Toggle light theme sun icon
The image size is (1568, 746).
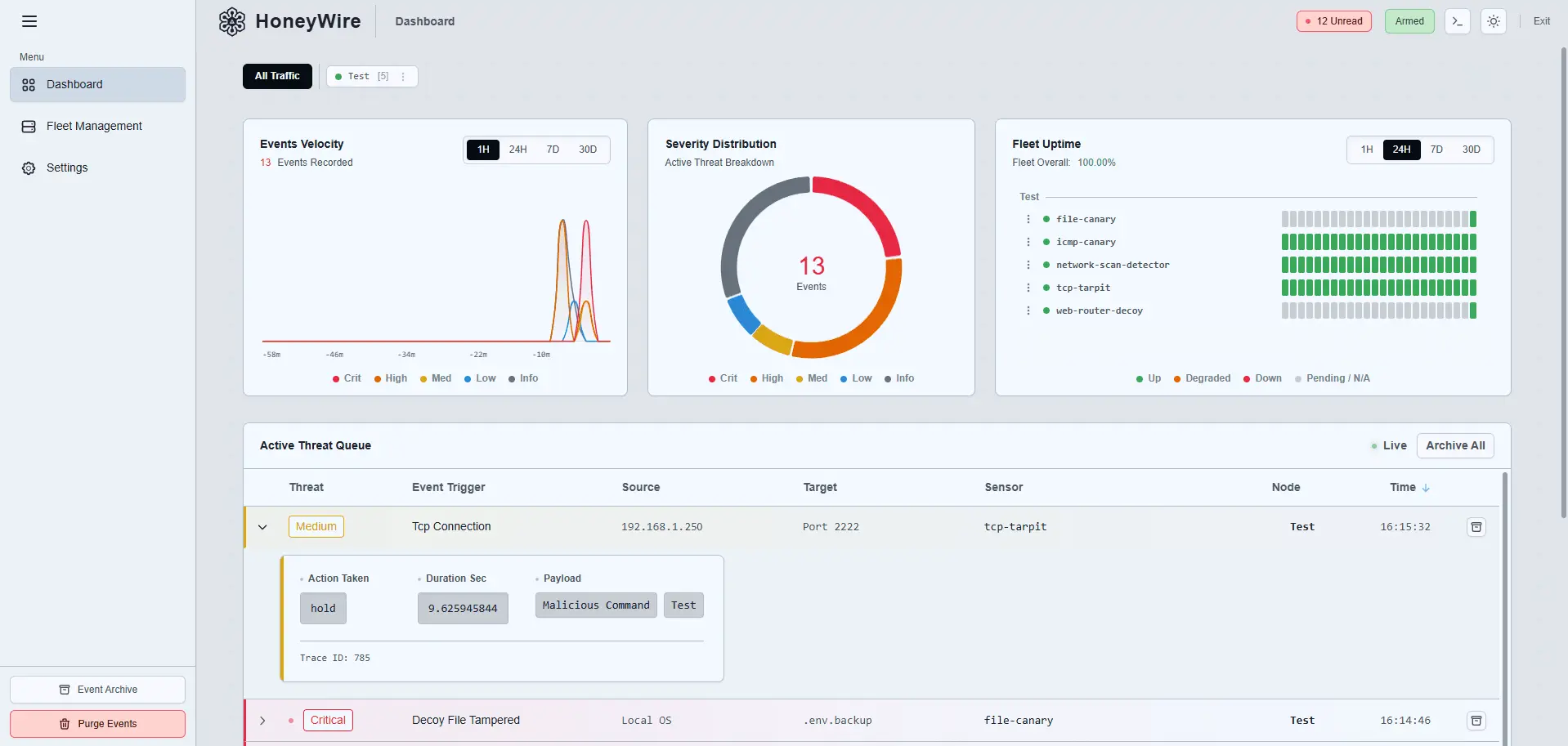coord(1494,21)
